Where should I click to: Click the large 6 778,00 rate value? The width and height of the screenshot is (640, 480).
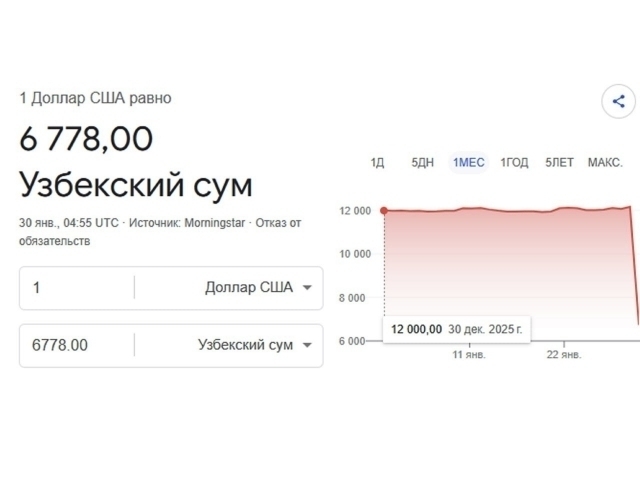pyautogui.click(x=86, y=139)
